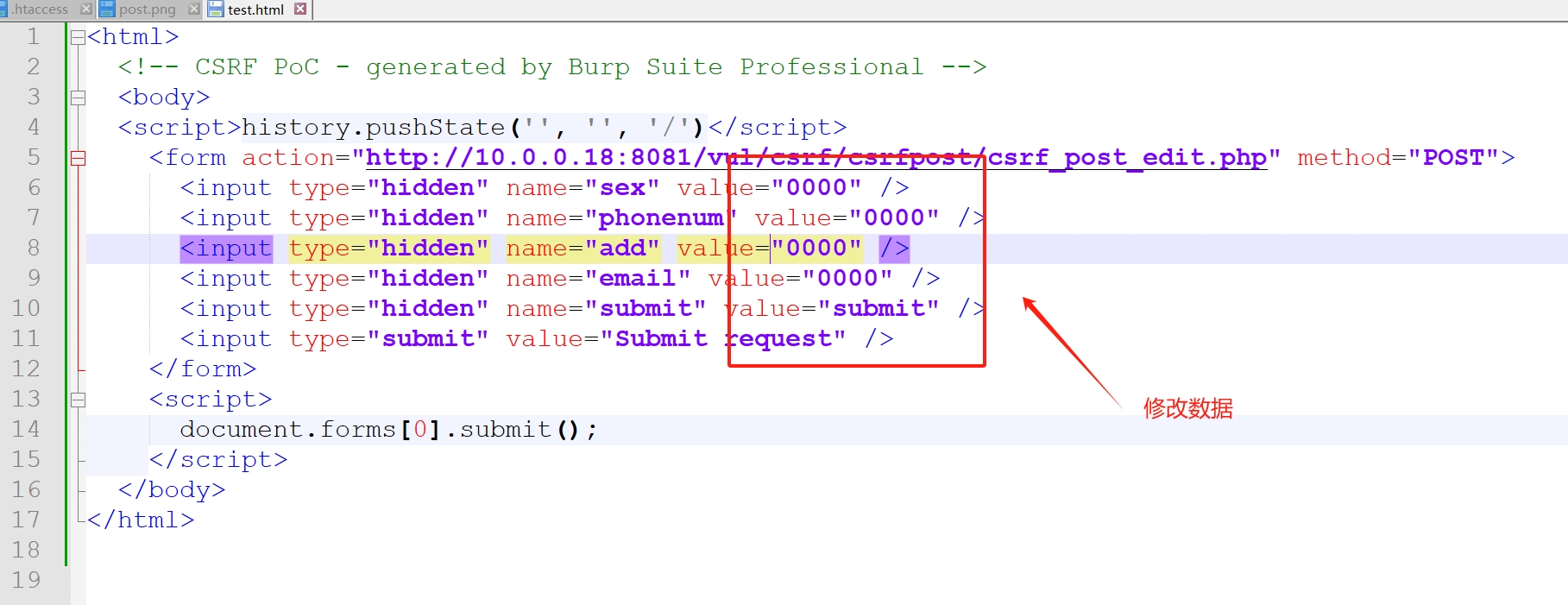Close the post.png tab
The image size is (1568, 605).
(x=193, y=9)
